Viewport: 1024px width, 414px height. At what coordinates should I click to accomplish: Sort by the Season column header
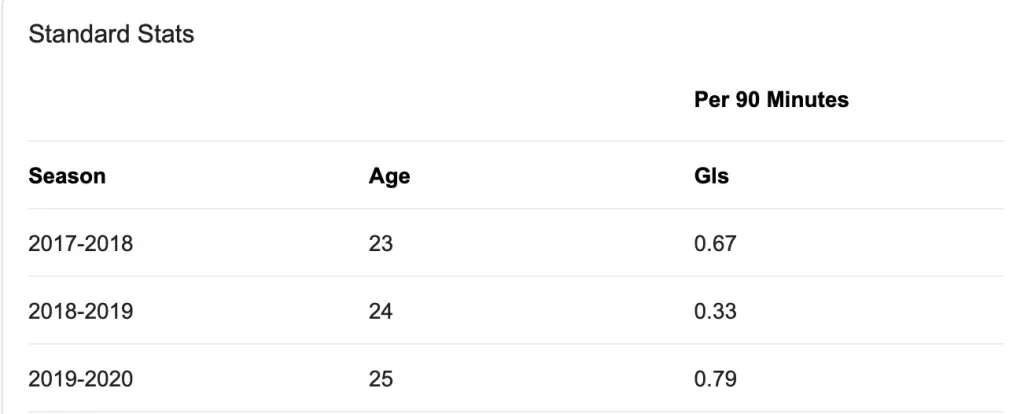point(67,176)
